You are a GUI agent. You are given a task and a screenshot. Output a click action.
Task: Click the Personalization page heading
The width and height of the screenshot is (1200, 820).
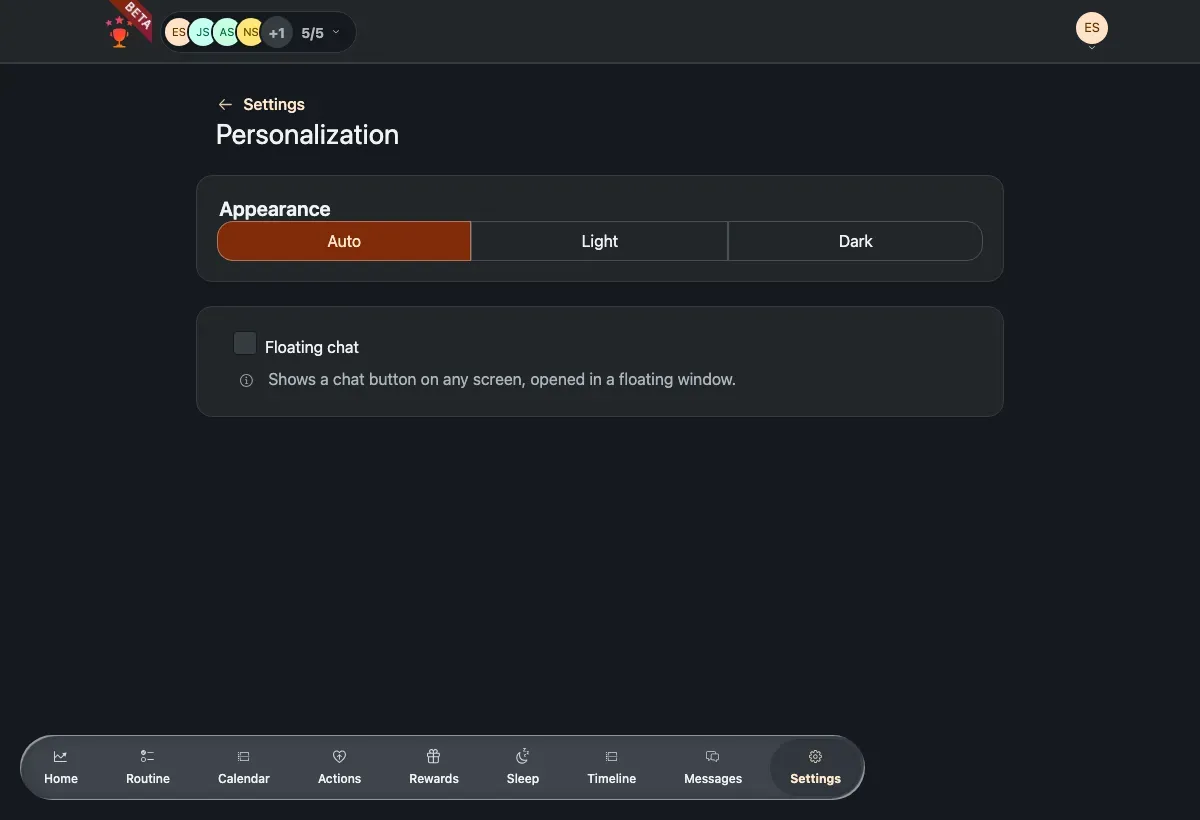point(308,135)
